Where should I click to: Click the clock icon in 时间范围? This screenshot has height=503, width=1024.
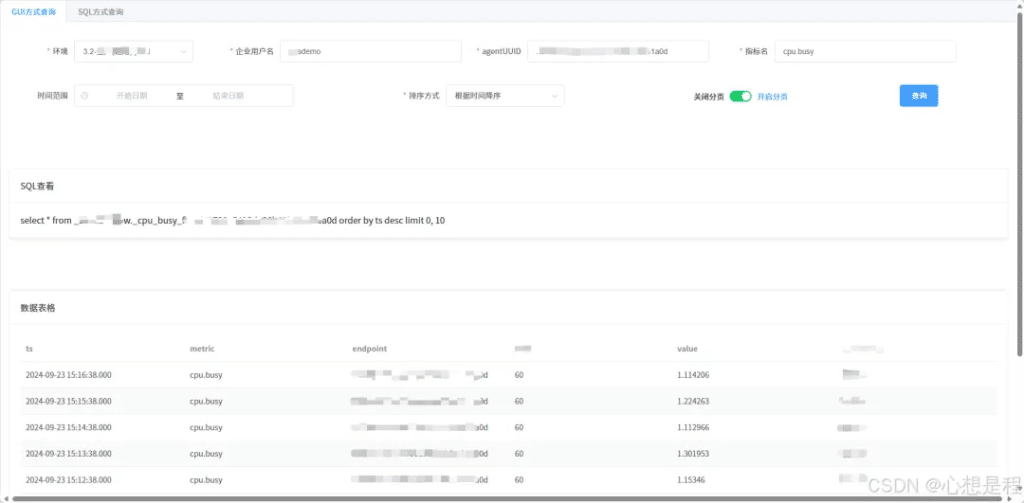[85, 96]
